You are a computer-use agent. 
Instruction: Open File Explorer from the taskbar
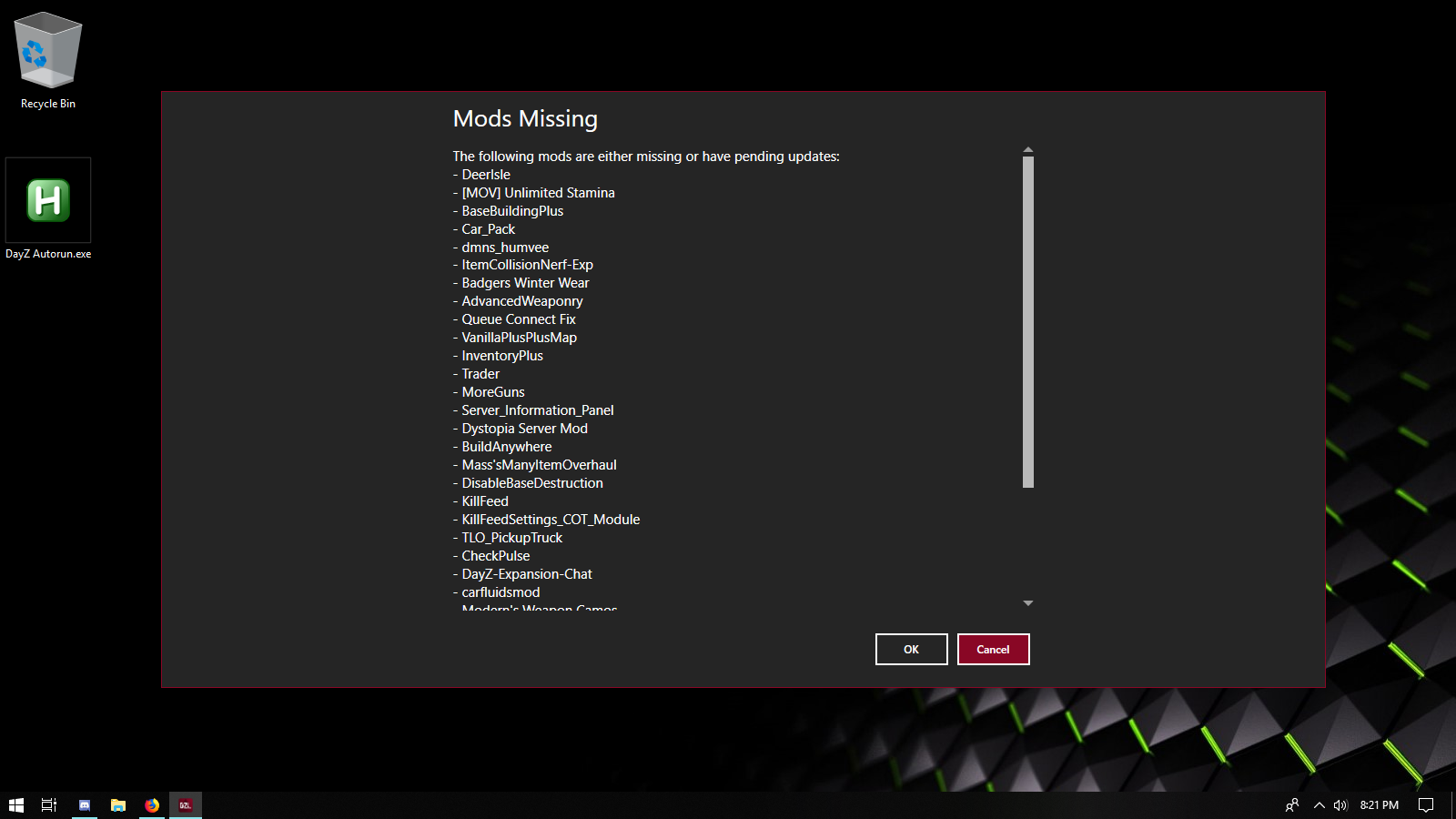[118, 805]
